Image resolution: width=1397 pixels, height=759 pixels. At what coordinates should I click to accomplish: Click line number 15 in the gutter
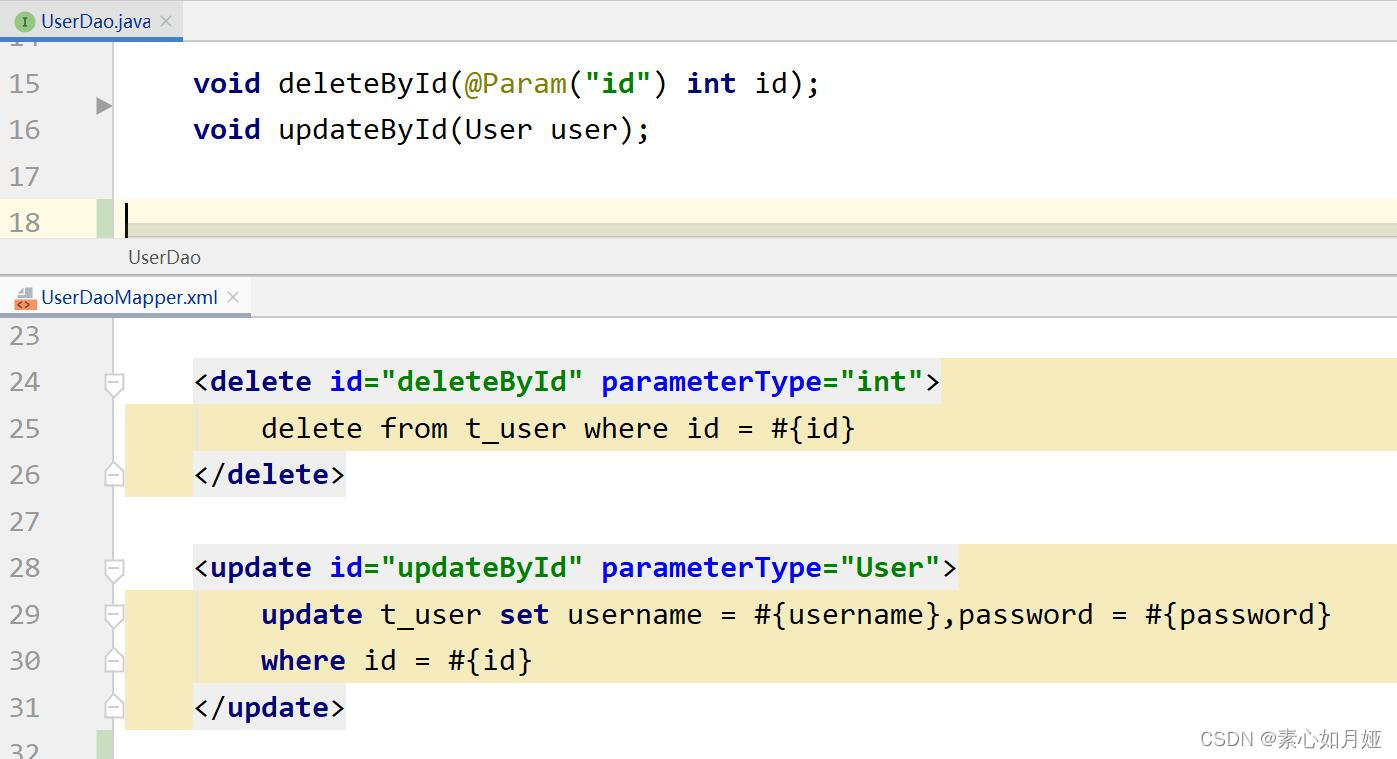25,83
